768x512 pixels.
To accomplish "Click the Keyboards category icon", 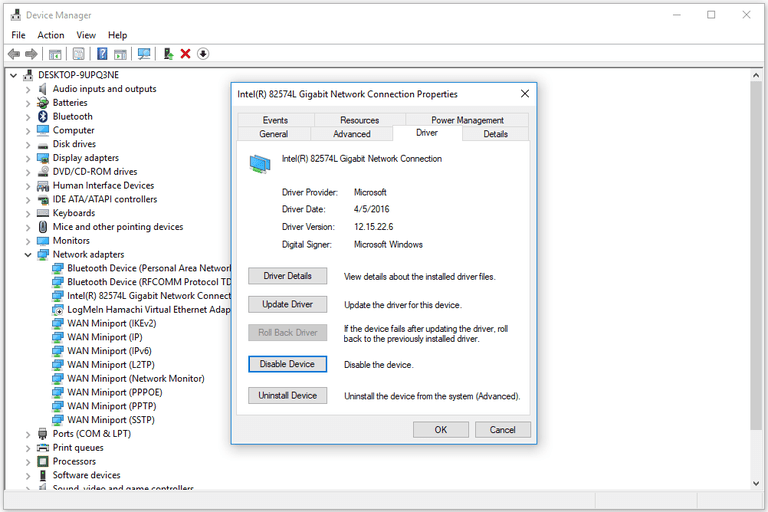I will pyautogui.click(x=43, y=213).
